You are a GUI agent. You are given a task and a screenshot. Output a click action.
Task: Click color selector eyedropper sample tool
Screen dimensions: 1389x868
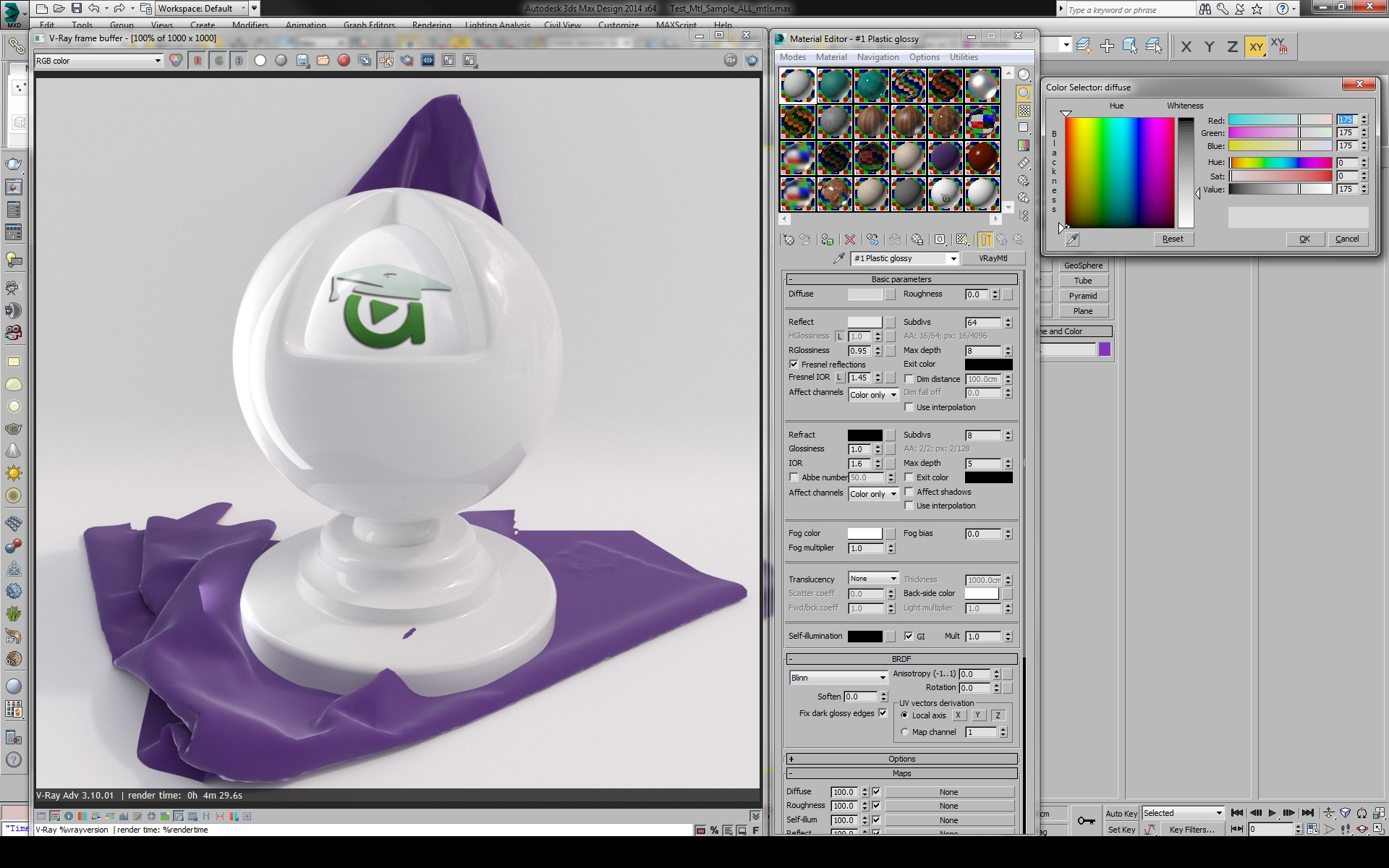click(1072, 239)
